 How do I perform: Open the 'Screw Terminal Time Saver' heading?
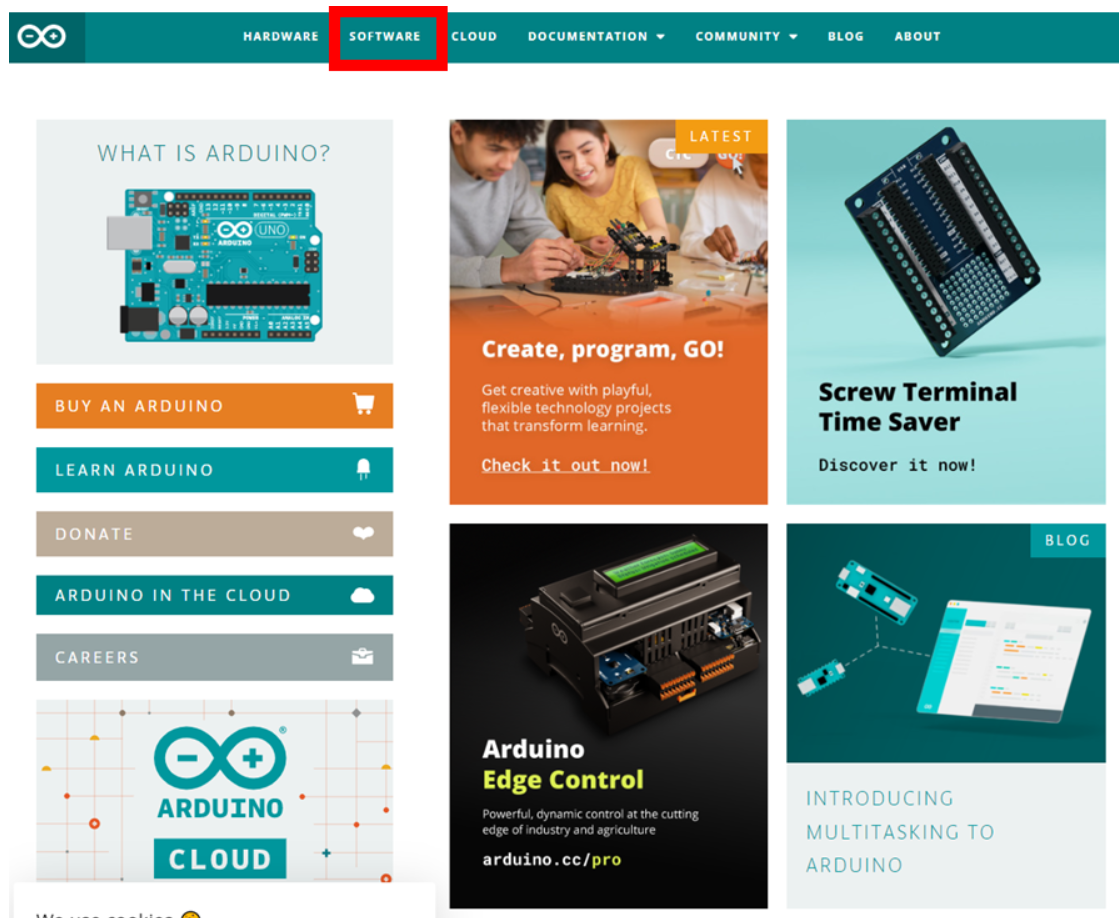coord(918,407)
